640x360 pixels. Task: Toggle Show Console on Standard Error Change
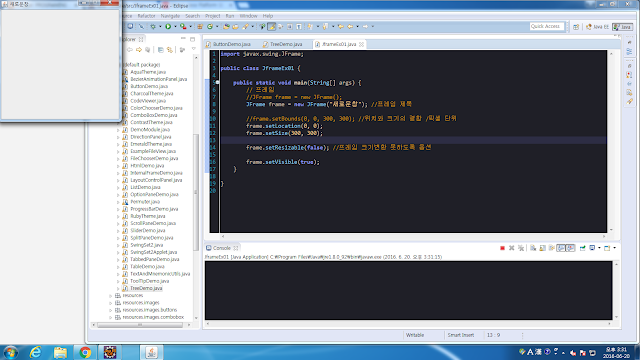pyautogui.click(x=571, y=248)
